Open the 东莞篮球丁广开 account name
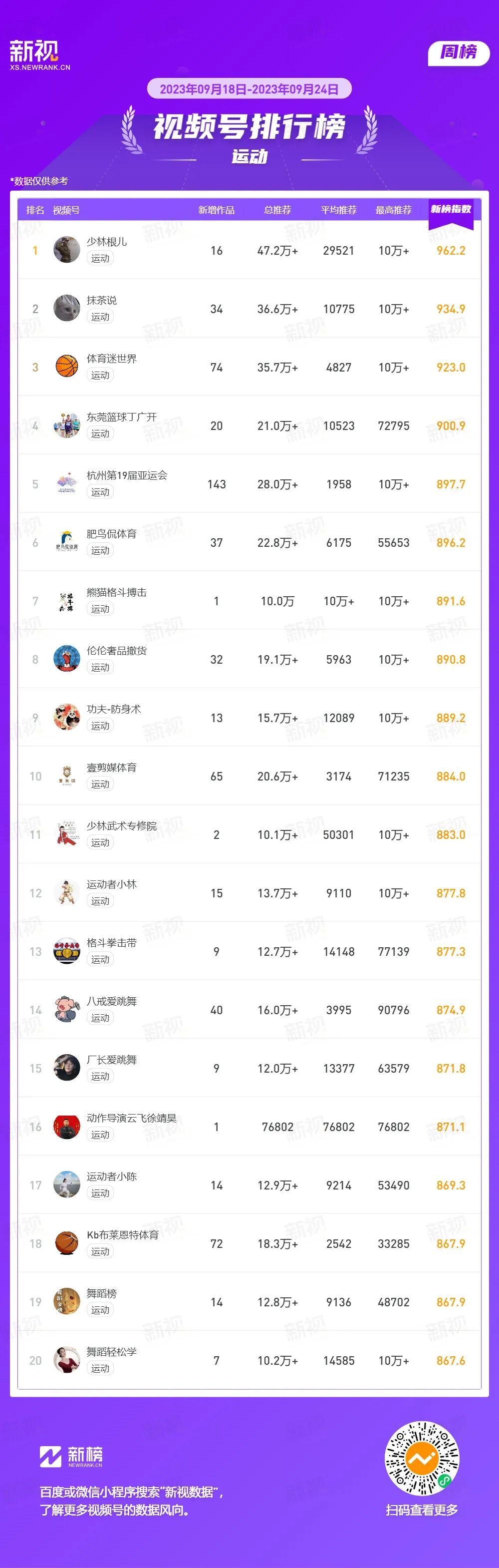 [122, 417]
